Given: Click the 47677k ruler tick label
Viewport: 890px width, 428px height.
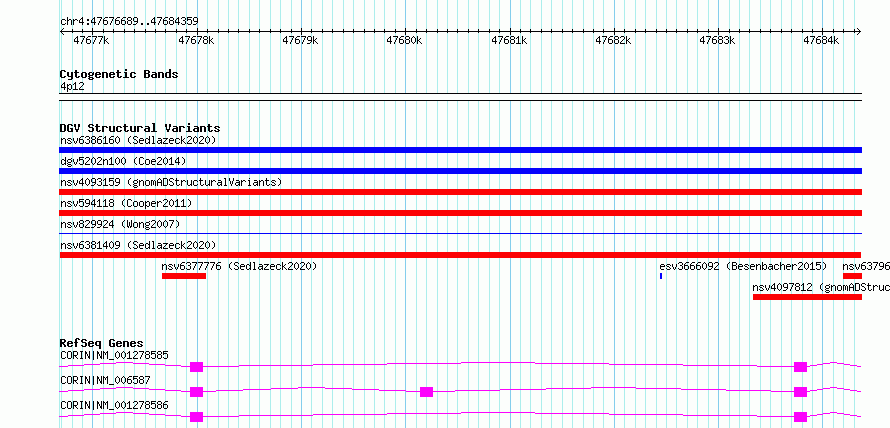Looking at the screenshot, I should (x=92, y=40).
